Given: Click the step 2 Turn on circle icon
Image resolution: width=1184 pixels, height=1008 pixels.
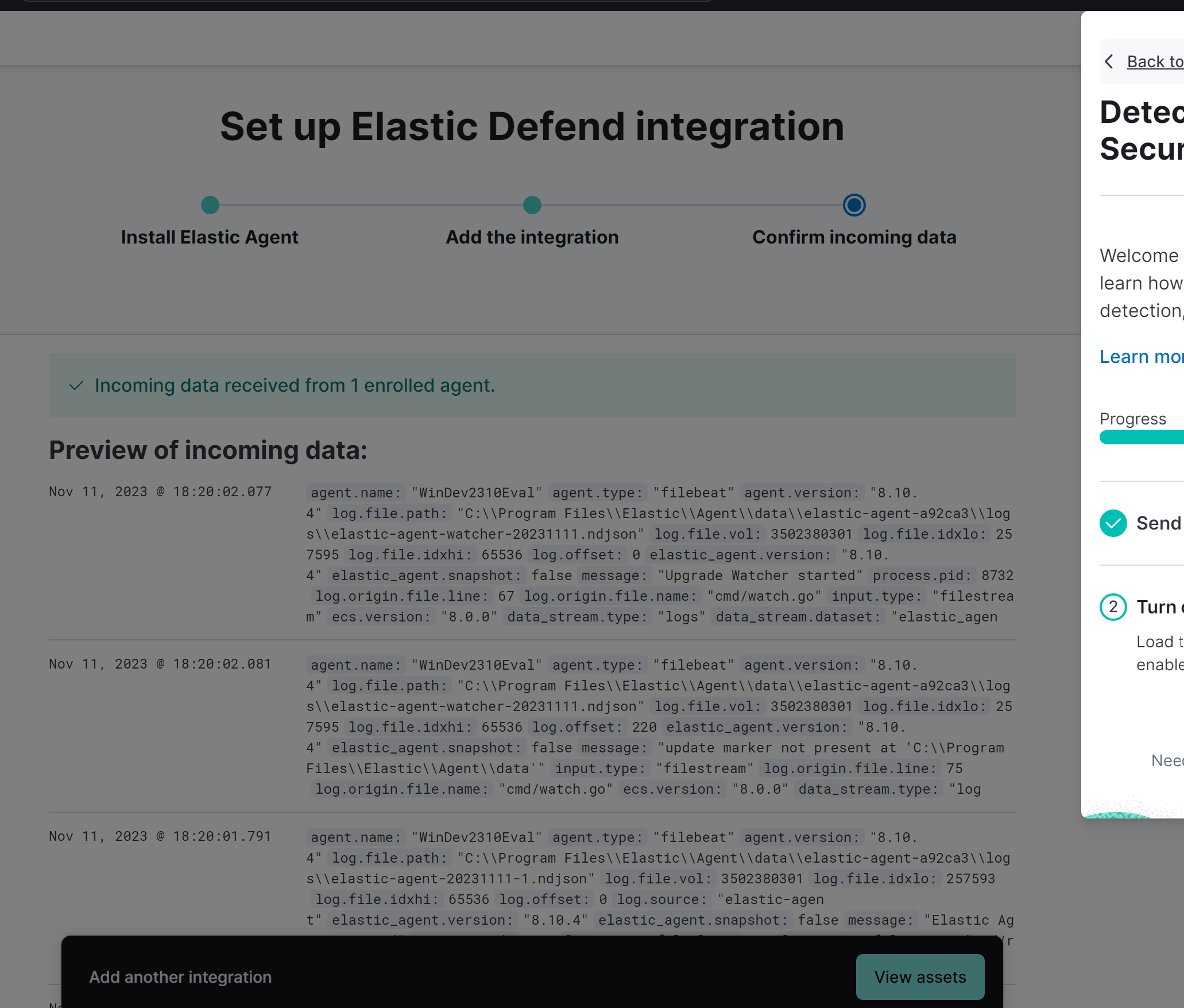Looking at the screenshot, I should [1113, 607].
